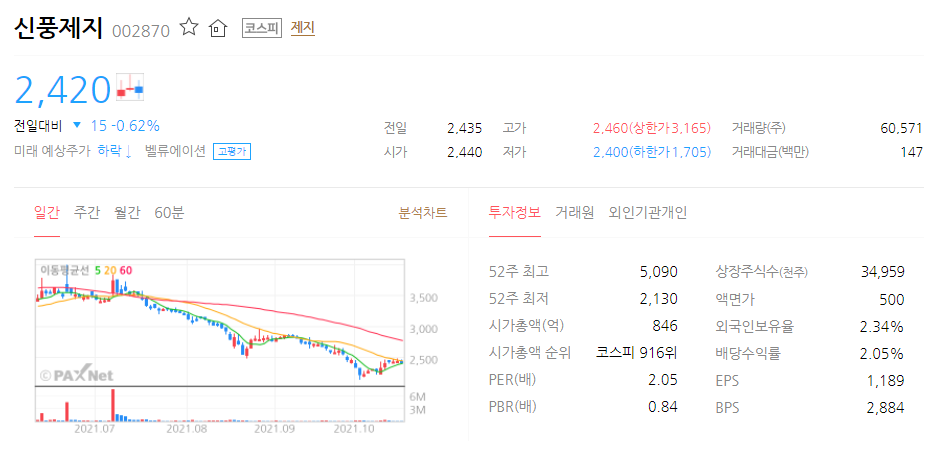Click the 시가총액(억) value 846
Image resolution: width=935 pixels, height=451 pixels.
click(x=665, y=326)
